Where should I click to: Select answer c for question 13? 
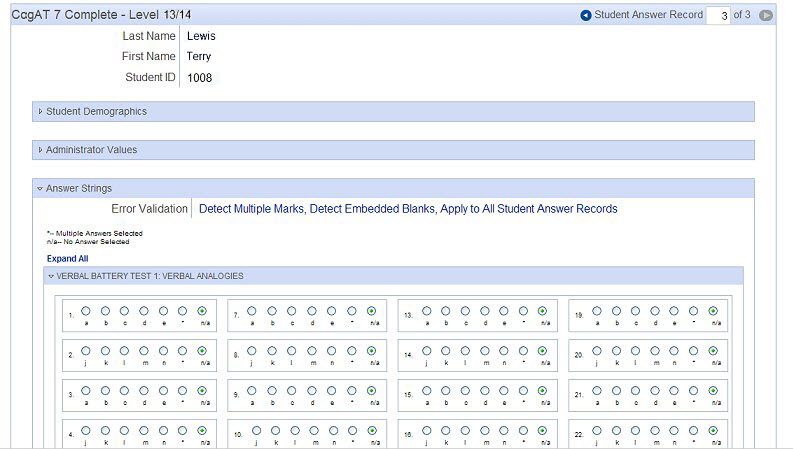click(x=465, y=311)
